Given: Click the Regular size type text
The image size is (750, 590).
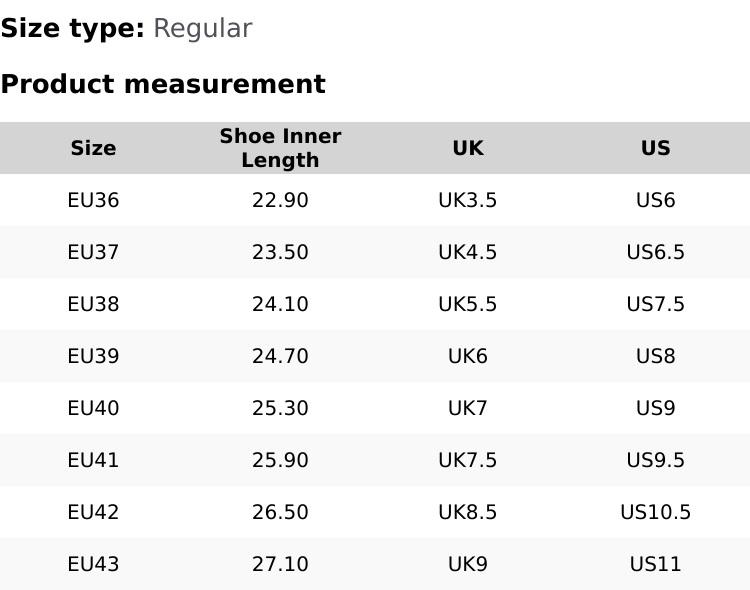Looking at the screenshot, I should (x=202, y=29).
